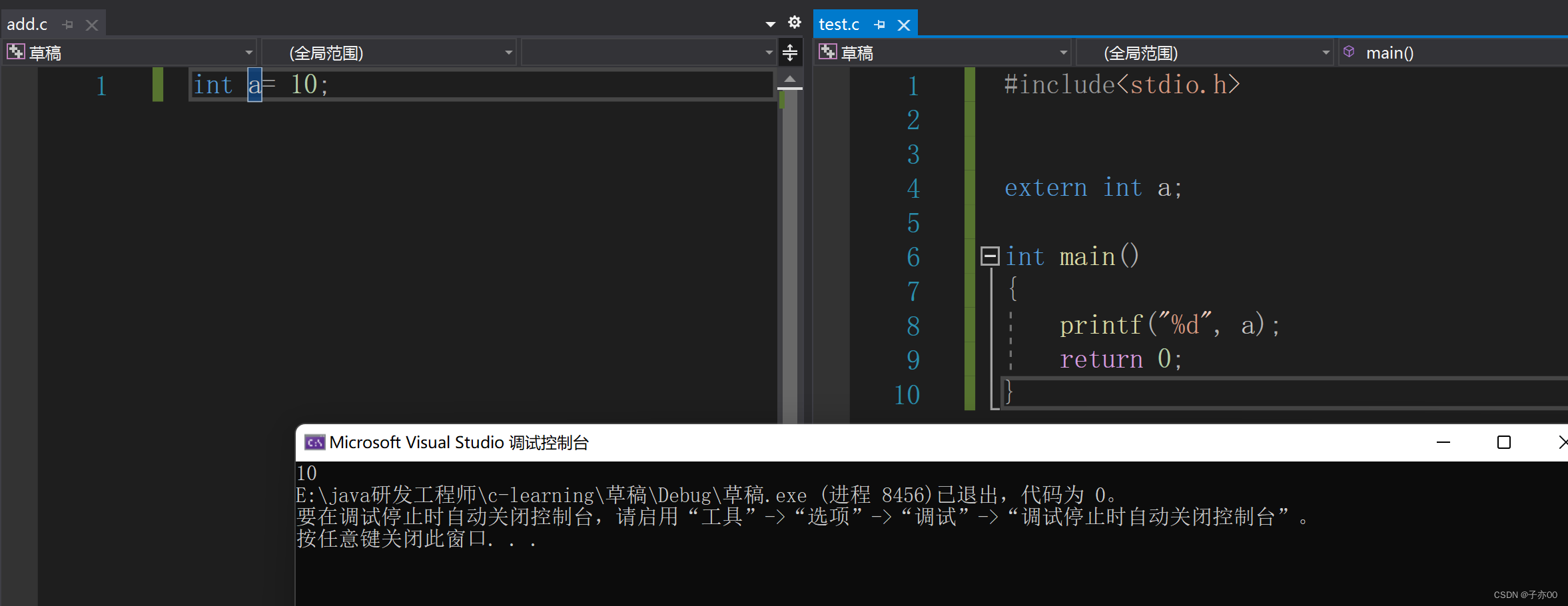Click the debug console app icon
1568x606 pixels.
314,442
